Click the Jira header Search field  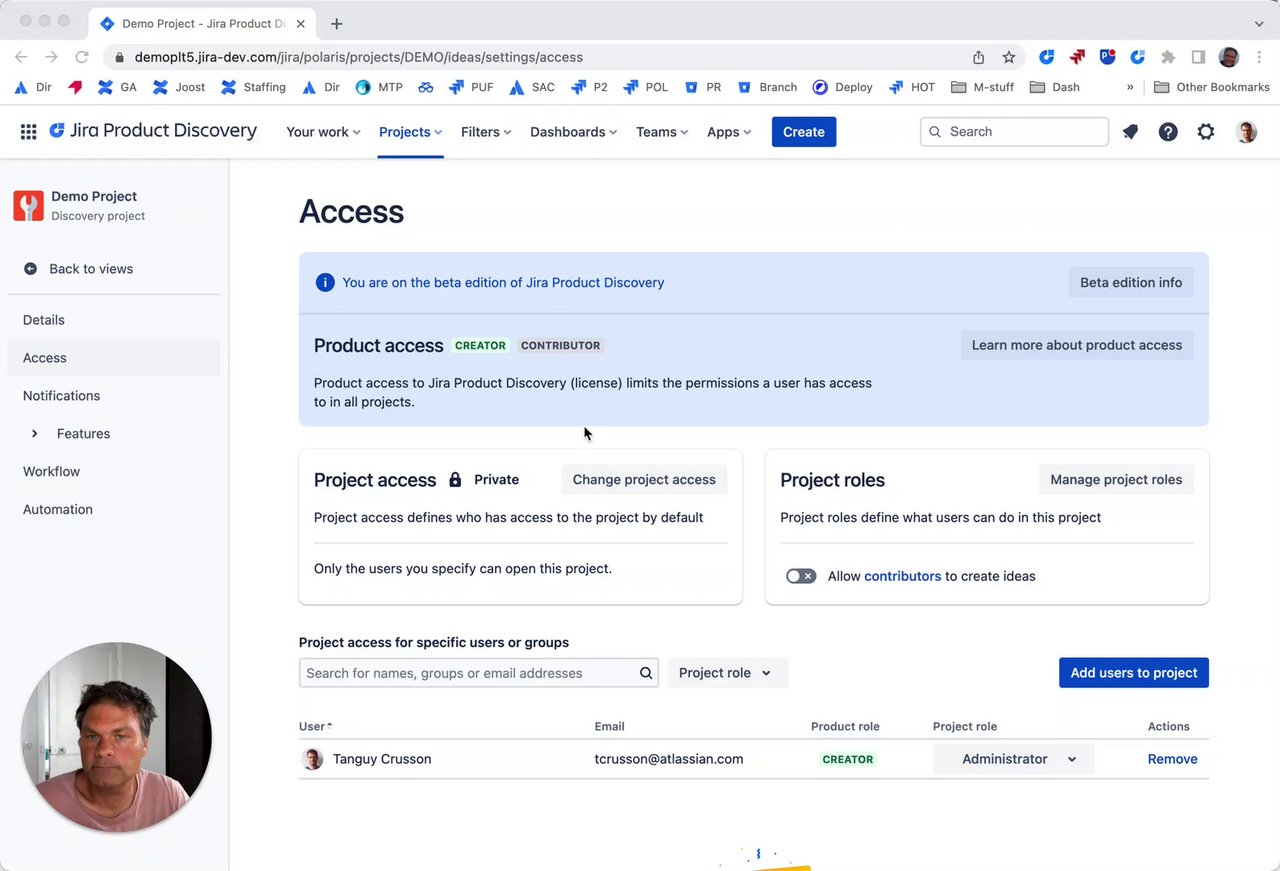click(x=1014, y=132)
